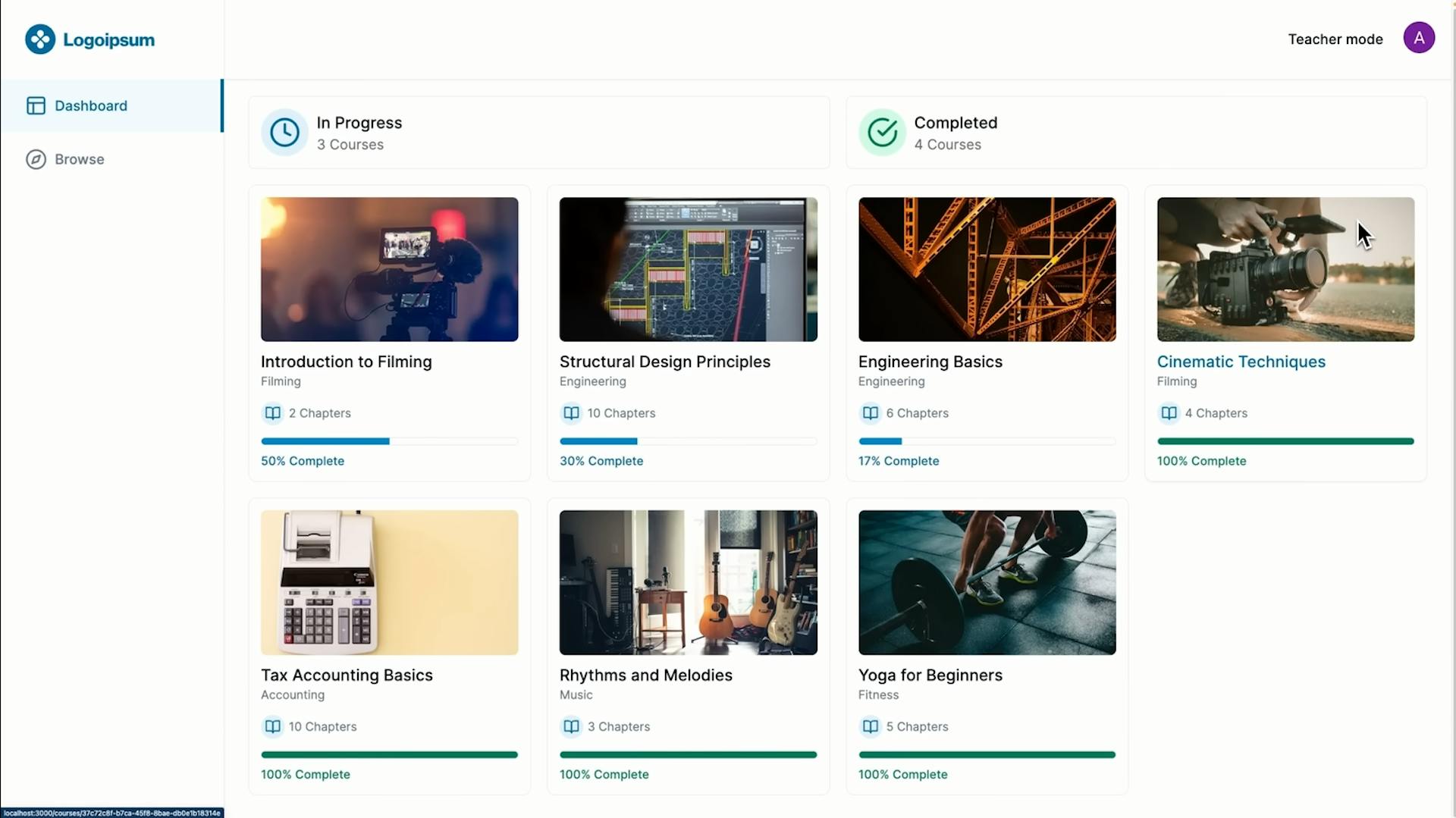The image size is (1456, 818).
Task: Select the Dashboard sidebar icon
Action: coord(36,105)
